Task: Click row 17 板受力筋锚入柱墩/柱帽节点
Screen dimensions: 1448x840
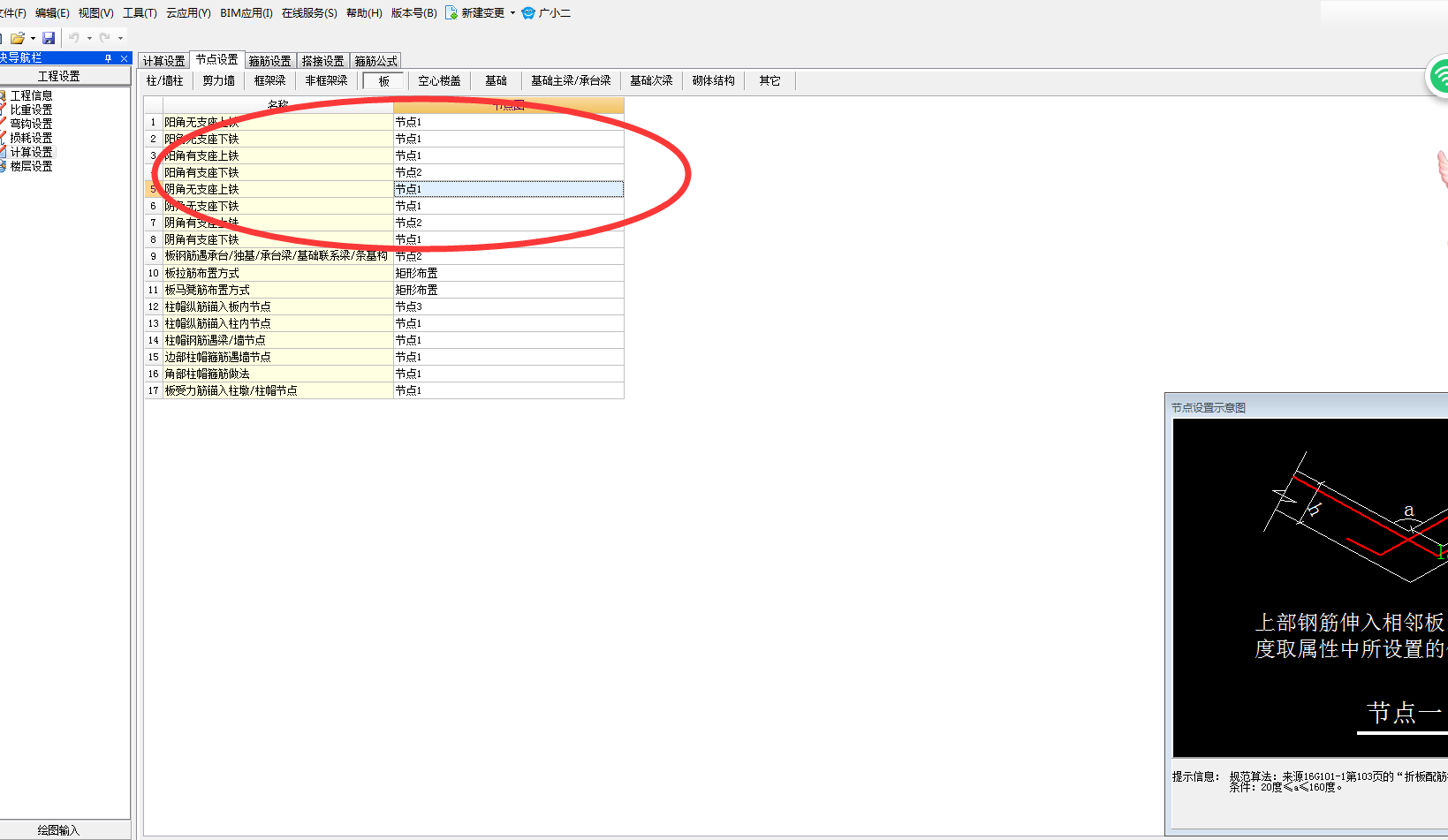Action: [x=278, y=390]
